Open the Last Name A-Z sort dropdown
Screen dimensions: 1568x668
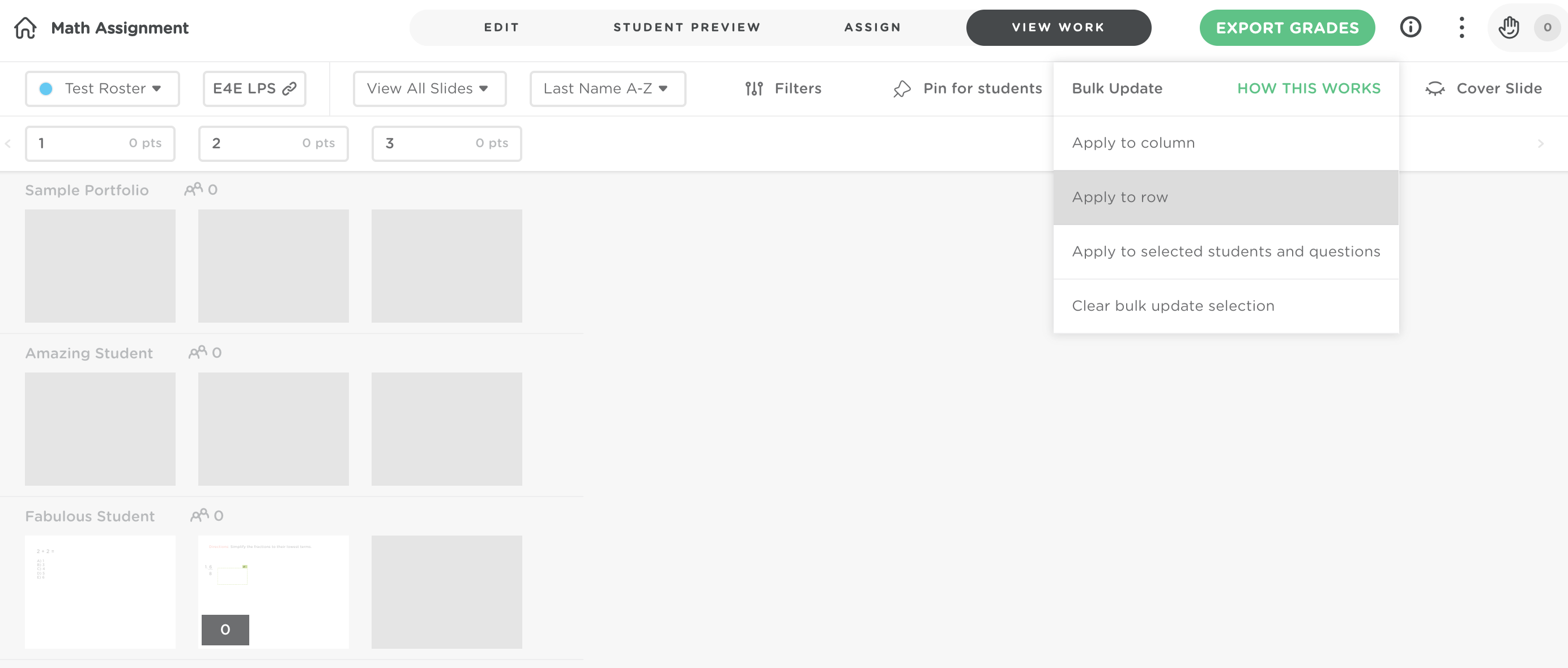607,89
